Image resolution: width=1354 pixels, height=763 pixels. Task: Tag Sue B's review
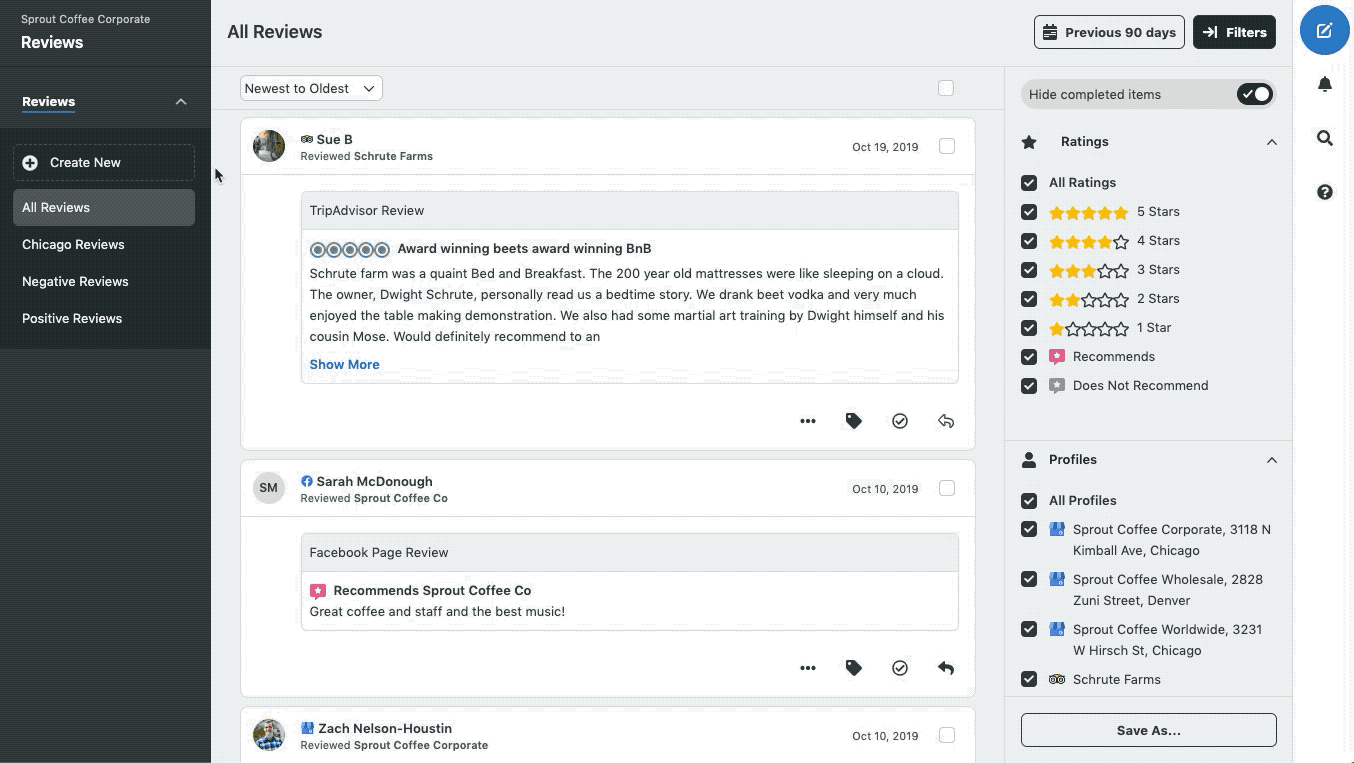coord(854,421)
